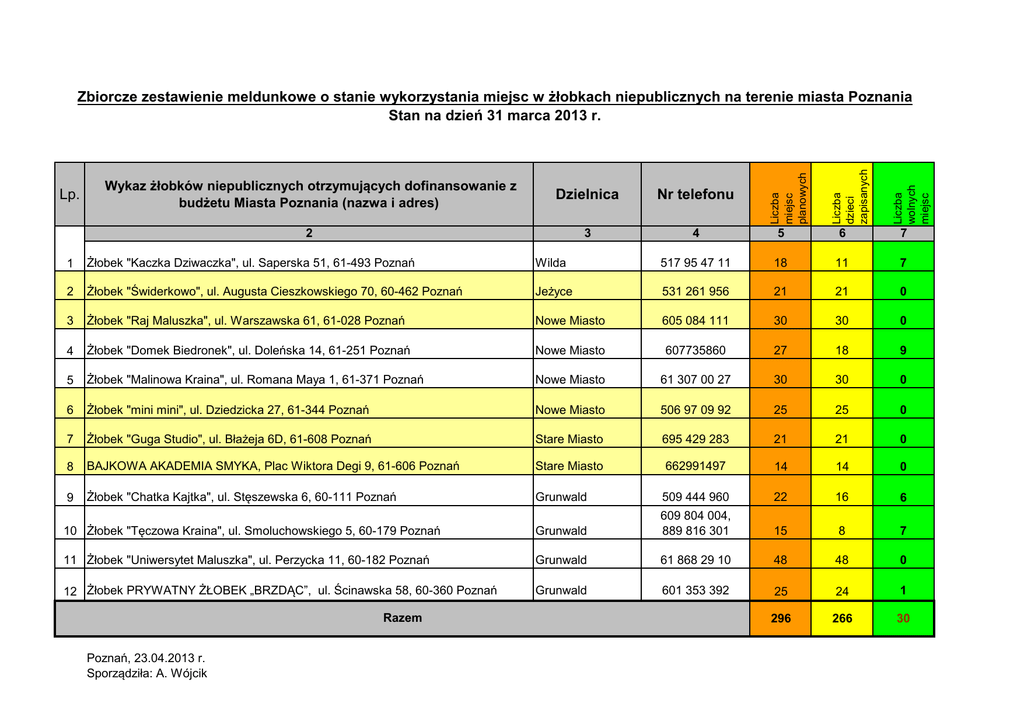Click the 'Razem' totals row label
This screenshot has width=1024, height=724.
402,618
